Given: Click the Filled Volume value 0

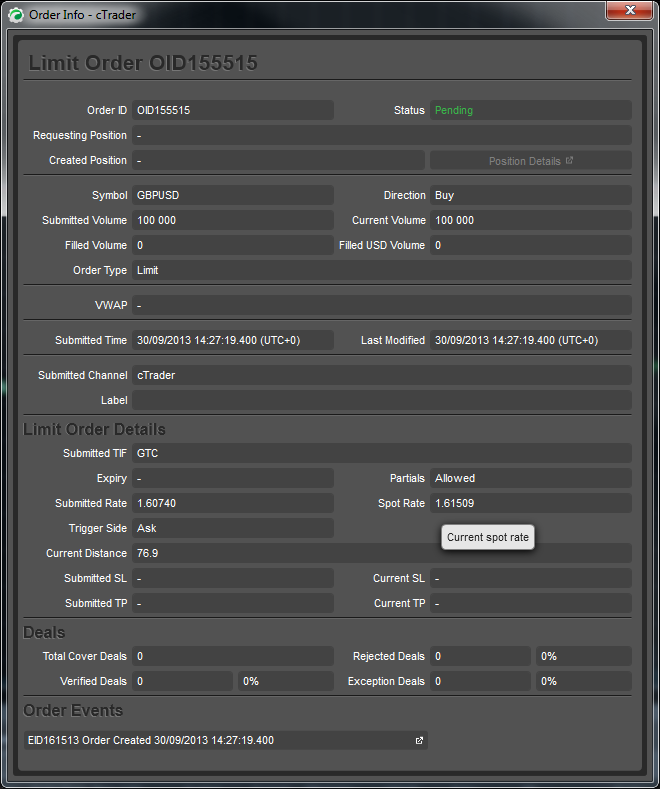Looking at the screenshot, I should [x=233, y=245].
